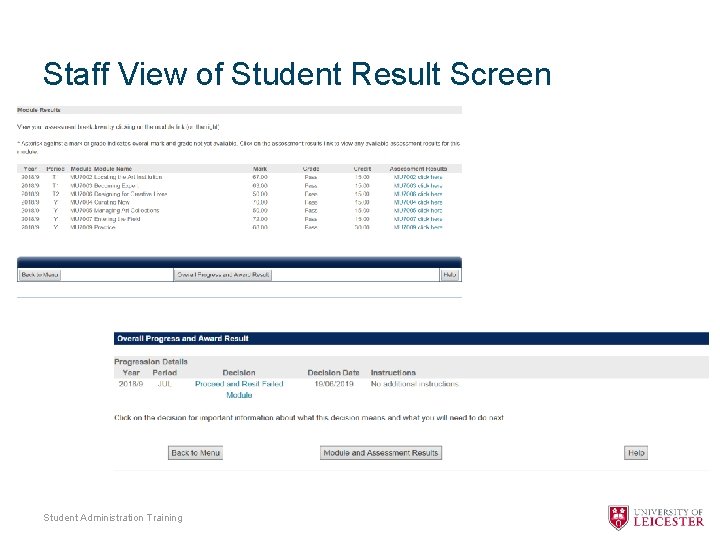Select the JUL period value

pyautogui.click(x=164, y=384)
